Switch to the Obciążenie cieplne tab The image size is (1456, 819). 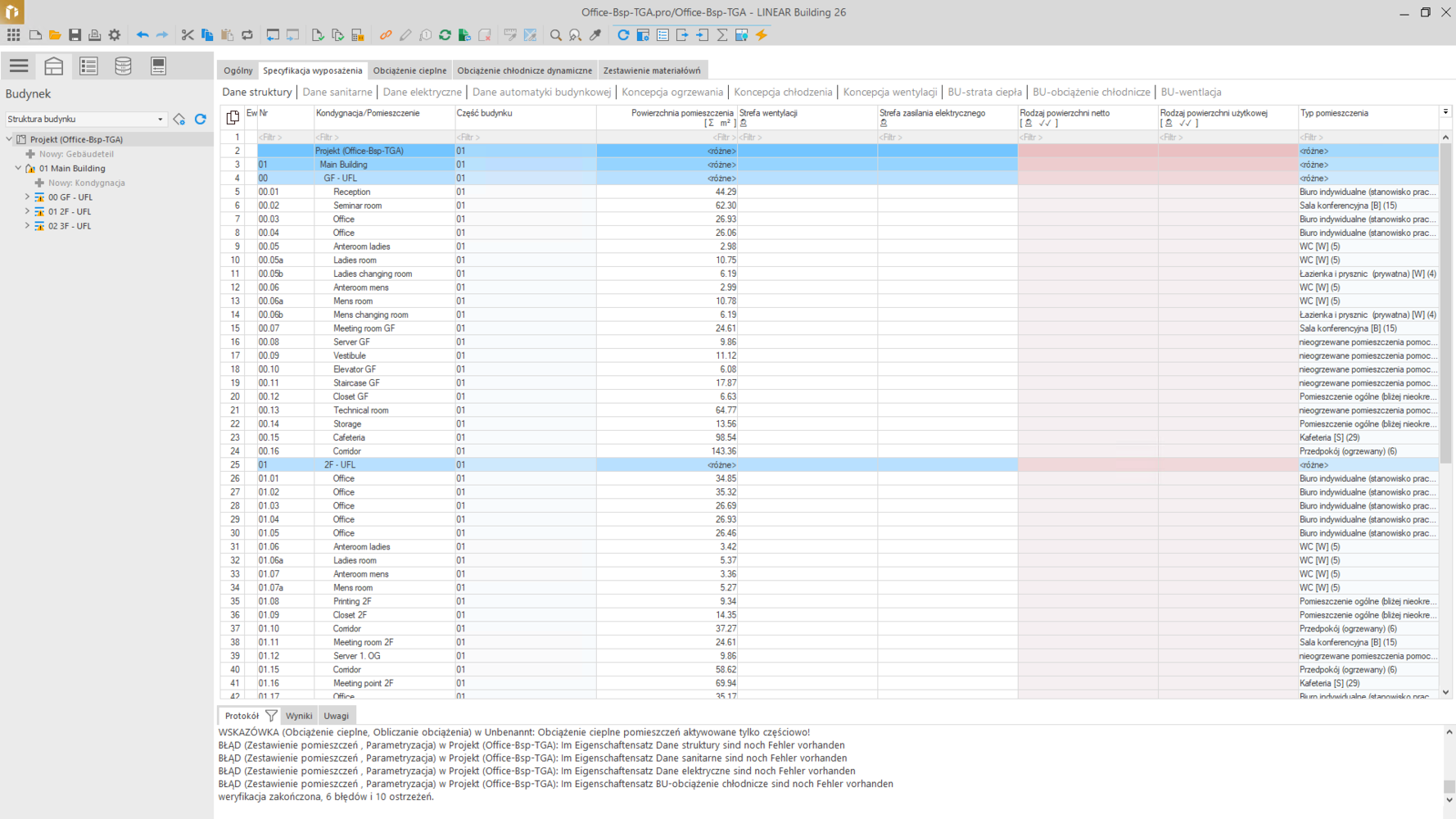tap(409, 70)
